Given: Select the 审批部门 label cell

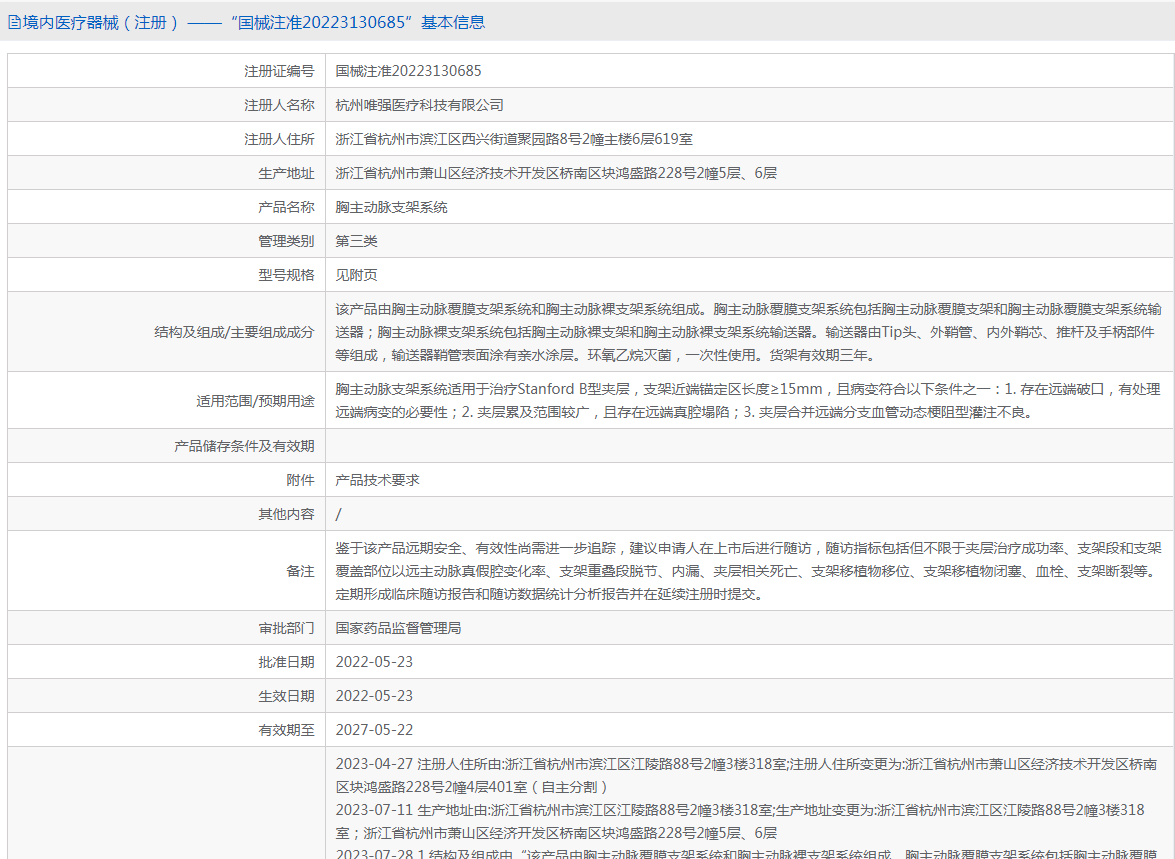Looking at the screenshot, I should (x=286, y=628).
